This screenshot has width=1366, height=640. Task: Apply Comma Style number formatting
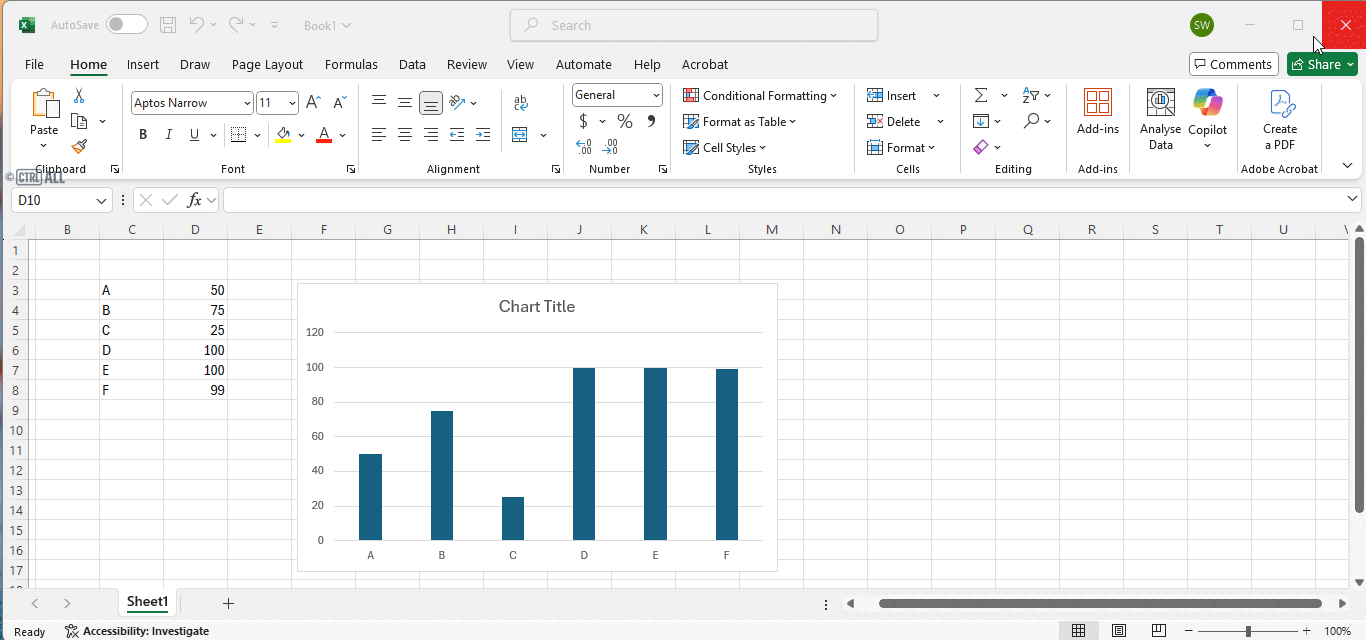[x=650, y=120]
